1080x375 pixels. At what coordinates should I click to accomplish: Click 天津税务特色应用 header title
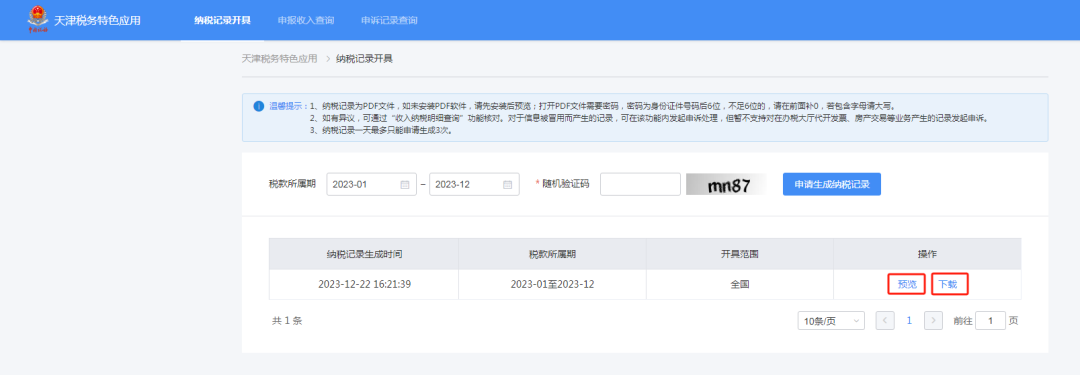tap(97, 20)
